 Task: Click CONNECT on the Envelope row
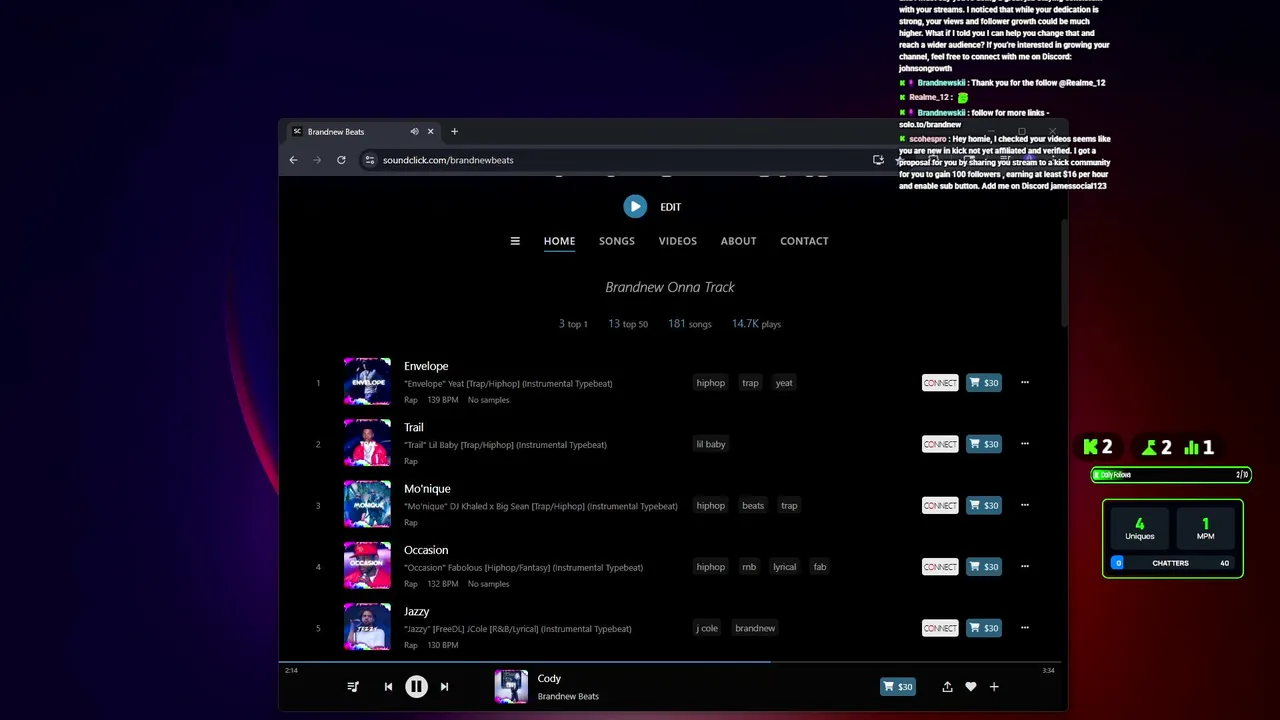point(940,383)
